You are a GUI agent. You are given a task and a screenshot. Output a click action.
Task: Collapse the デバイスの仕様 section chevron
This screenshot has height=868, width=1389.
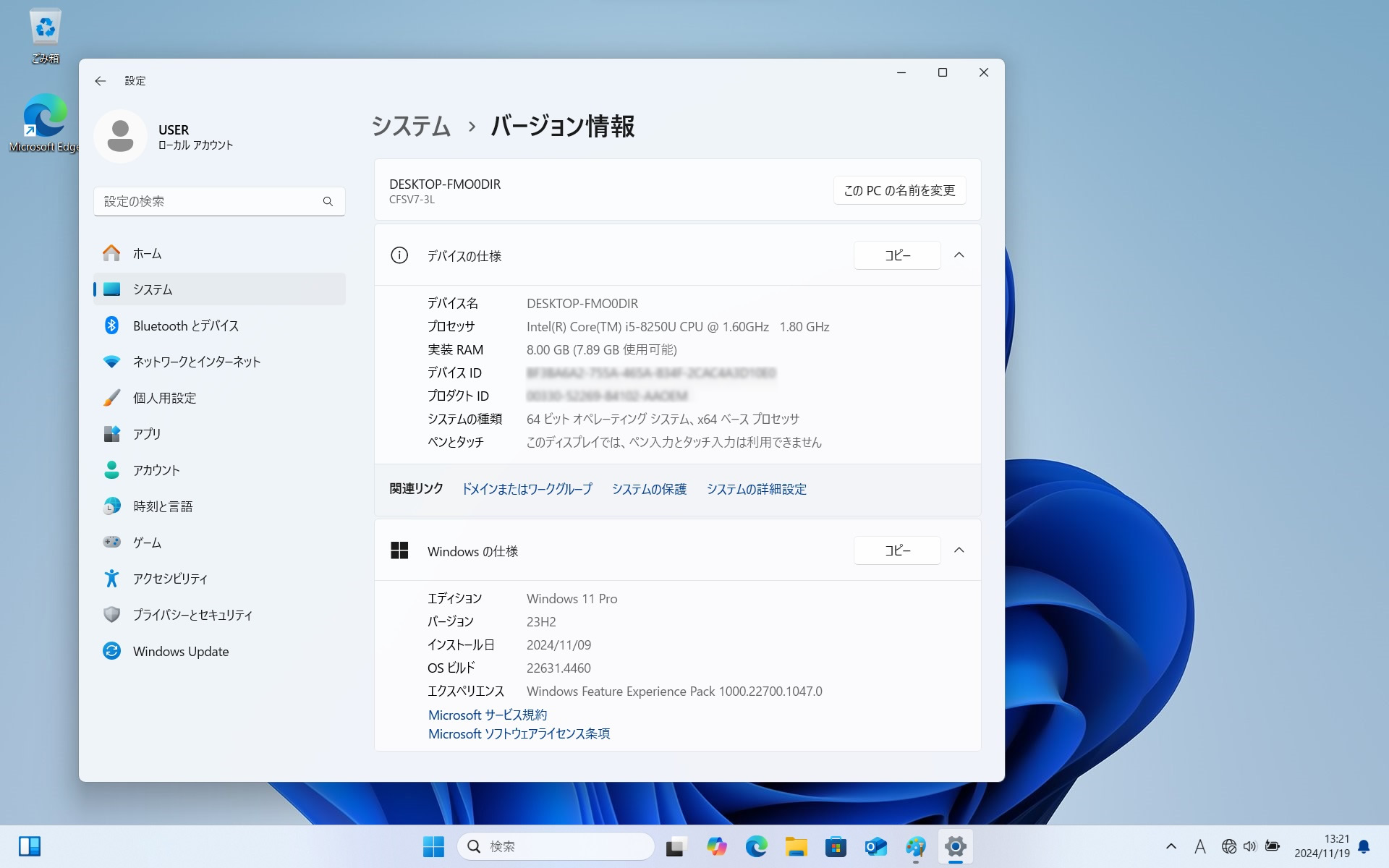click(x=959, y=255)
